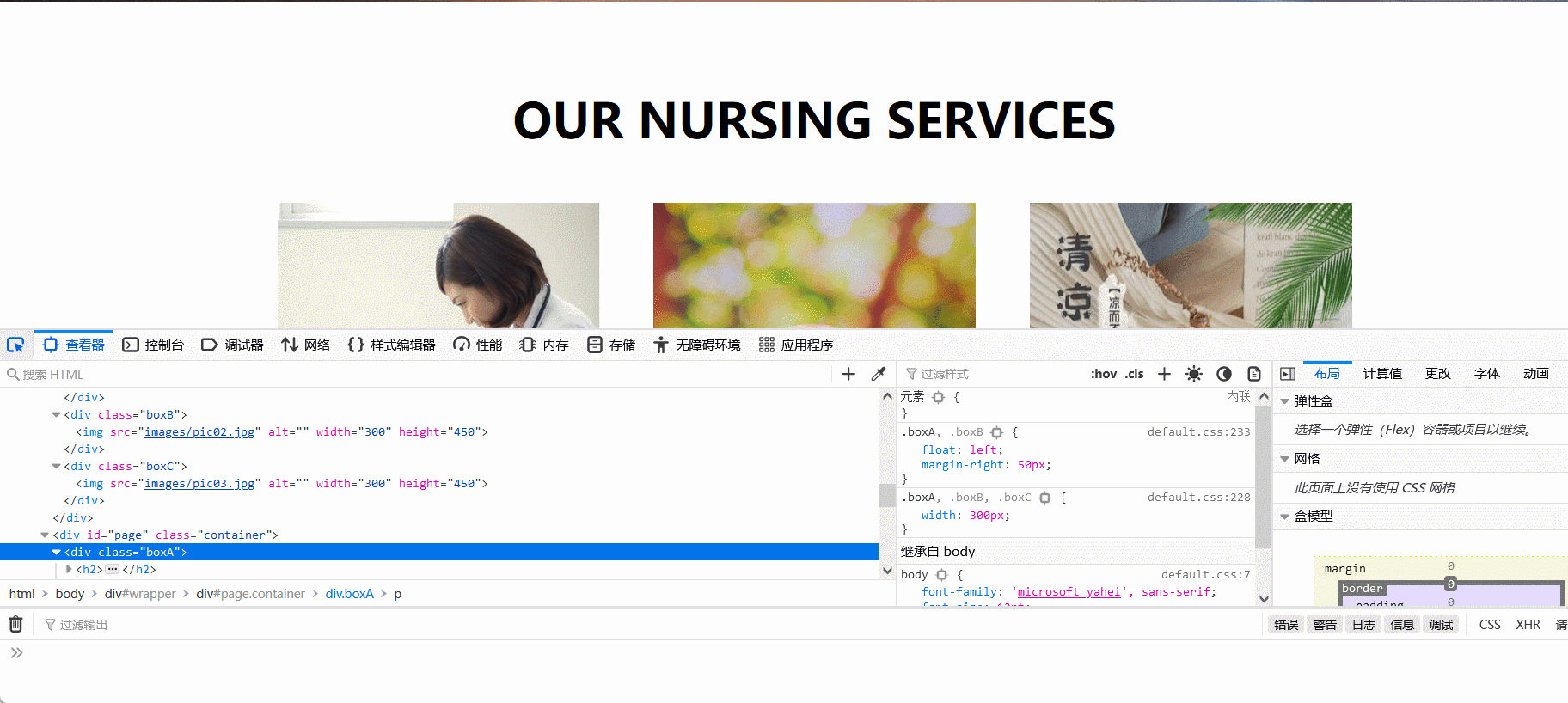This screenshot has height=703, width=1568.
Task: Select the p breadcrumb
Action: pos(397,594)
